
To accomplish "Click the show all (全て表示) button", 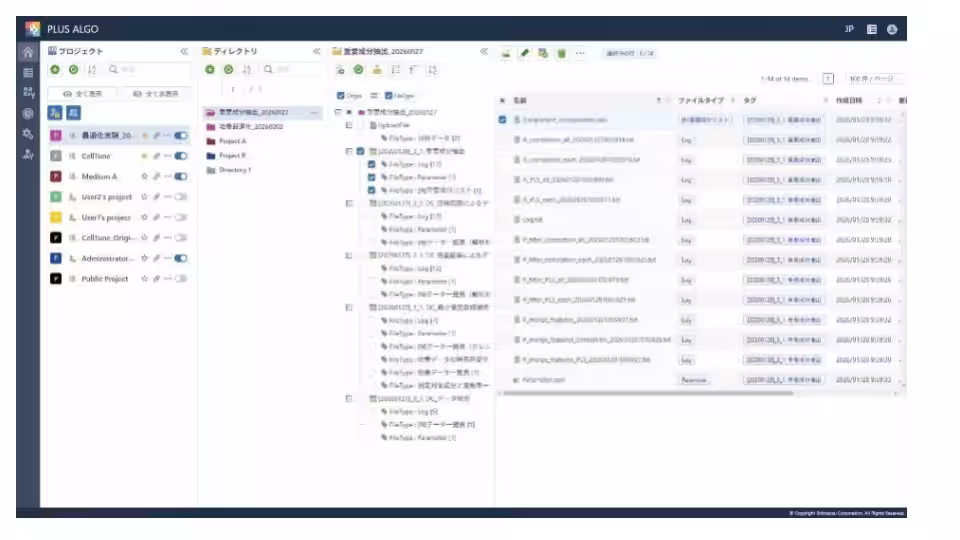I will tap(83, 94).
